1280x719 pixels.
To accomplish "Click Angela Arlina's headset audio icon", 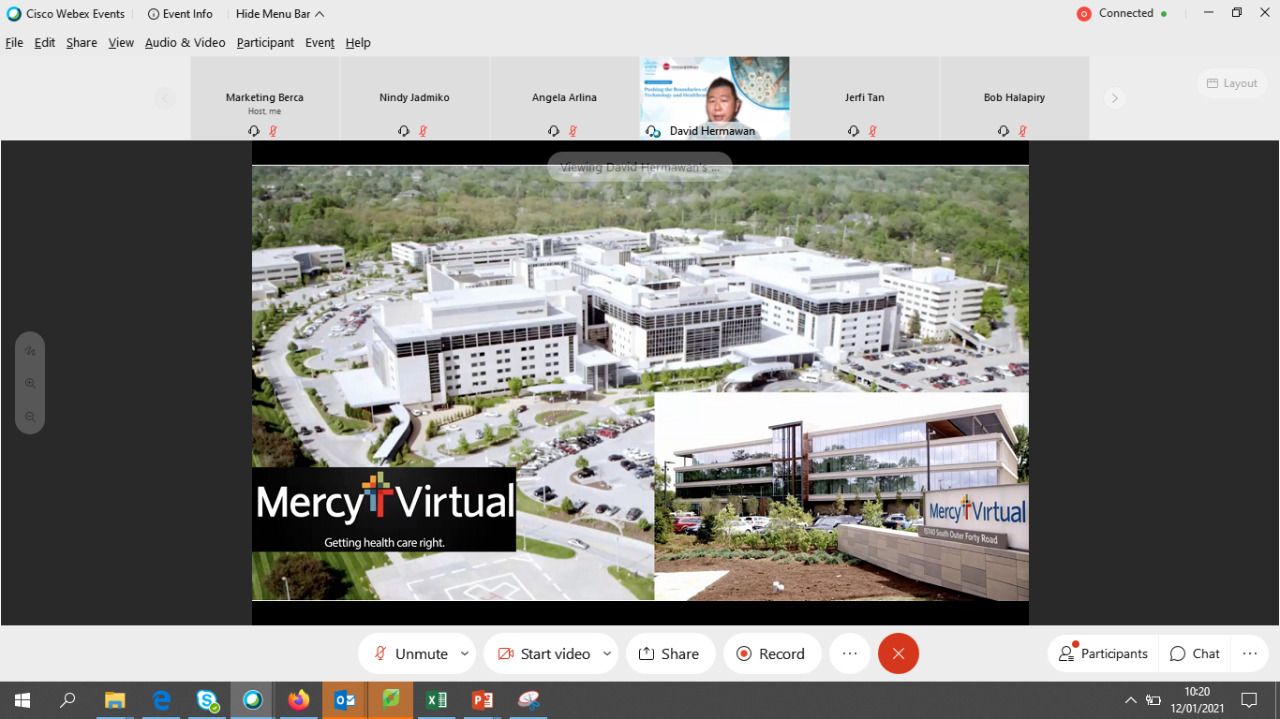I will 554,131.
